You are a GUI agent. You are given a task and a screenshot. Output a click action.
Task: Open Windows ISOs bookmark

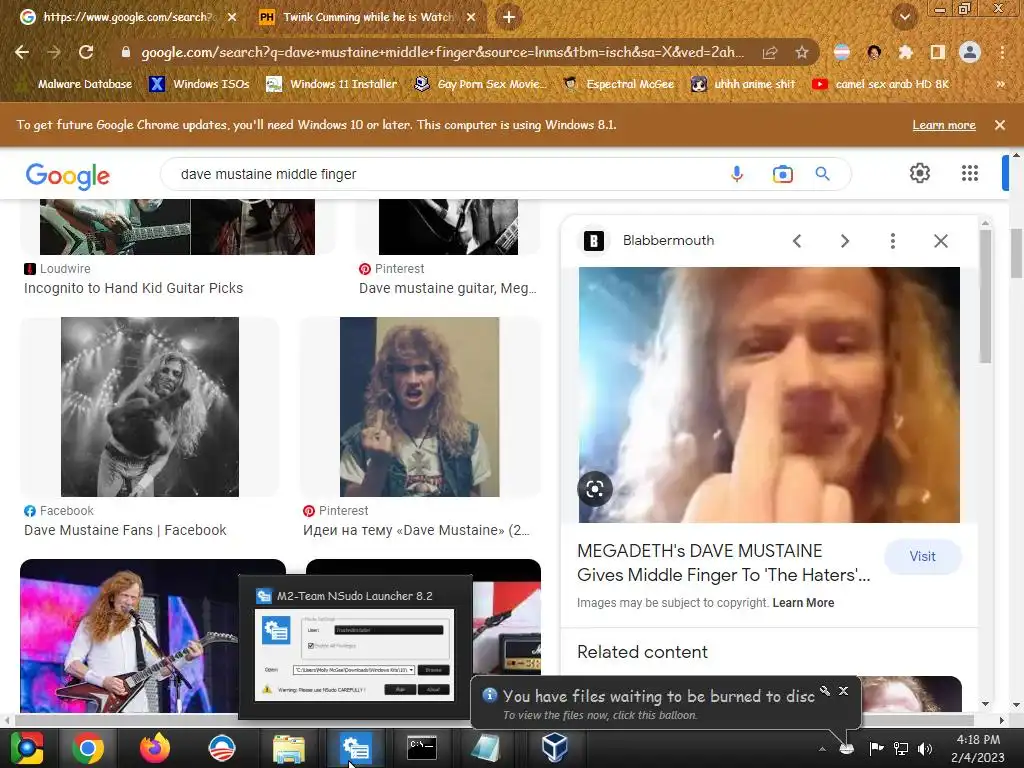point(199,84)
